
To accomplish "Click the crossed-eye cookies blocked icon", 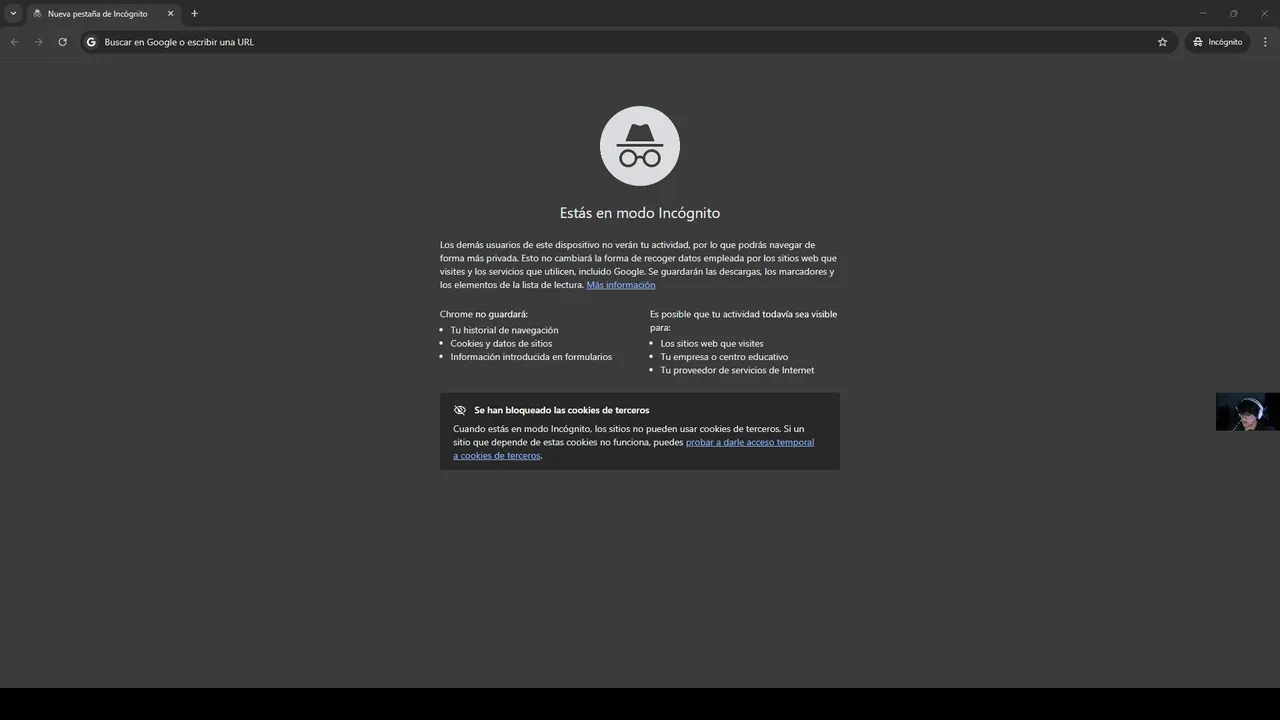I will tap(460, 410).
